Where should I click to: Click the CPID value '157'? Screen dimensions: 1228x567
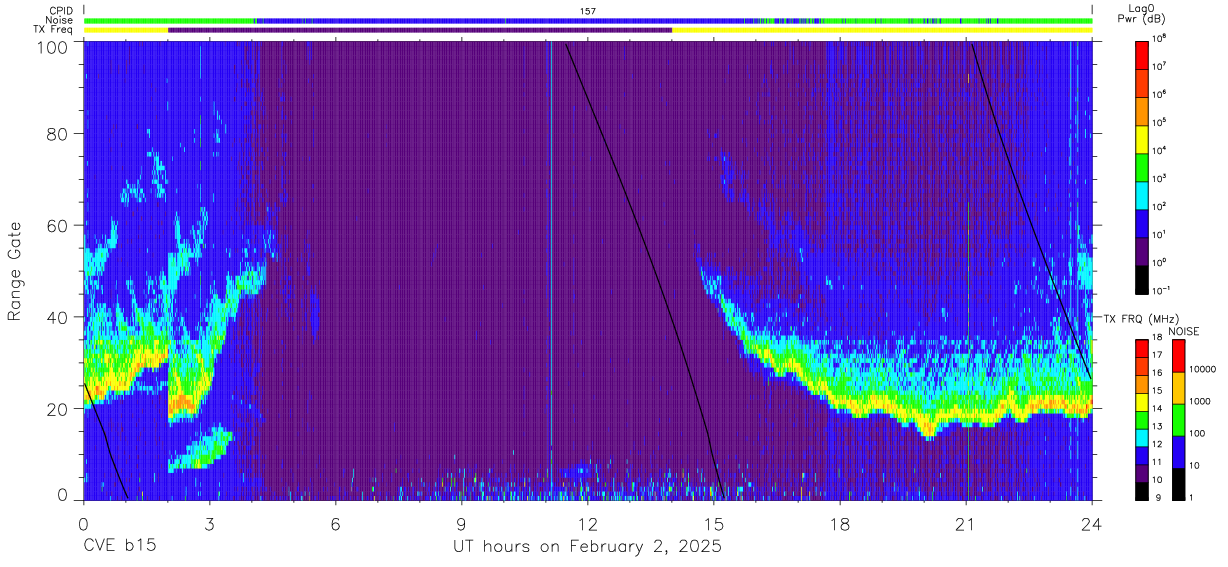coord(588,10)
